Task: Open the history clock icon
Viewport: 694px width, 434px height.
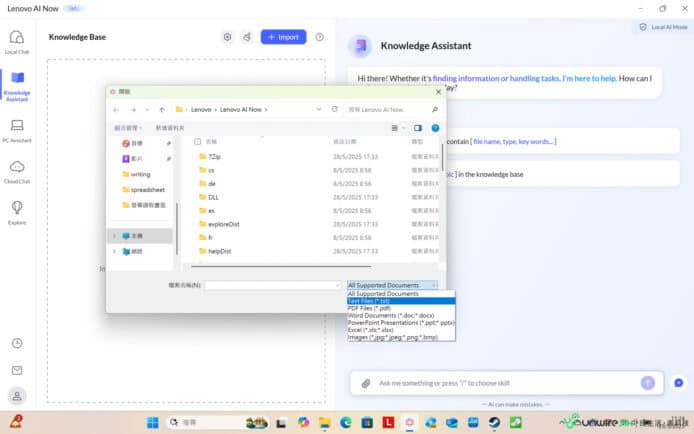Action: coord(17,343)
